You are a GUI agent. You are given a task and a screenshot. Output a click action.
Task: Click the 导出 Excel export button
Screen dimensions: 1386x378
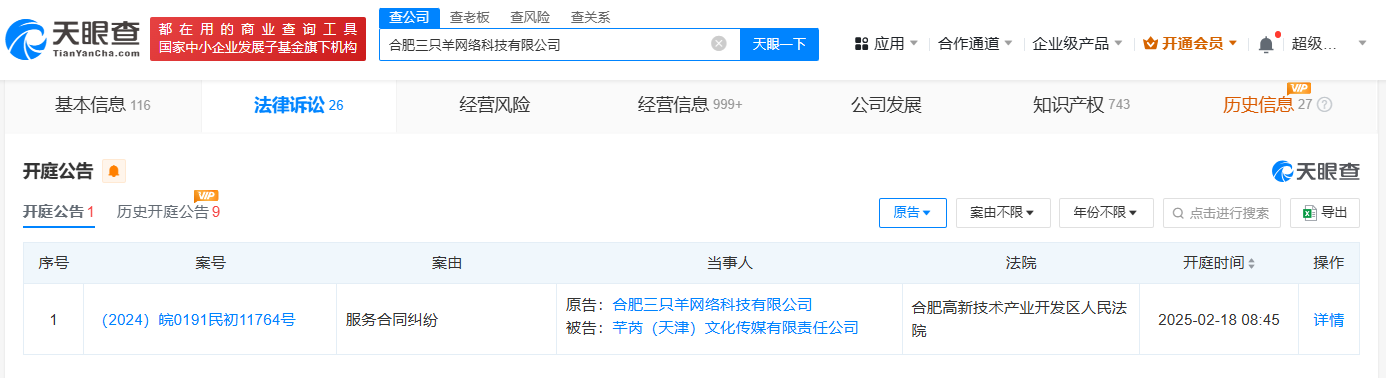tap(1325, 213)
